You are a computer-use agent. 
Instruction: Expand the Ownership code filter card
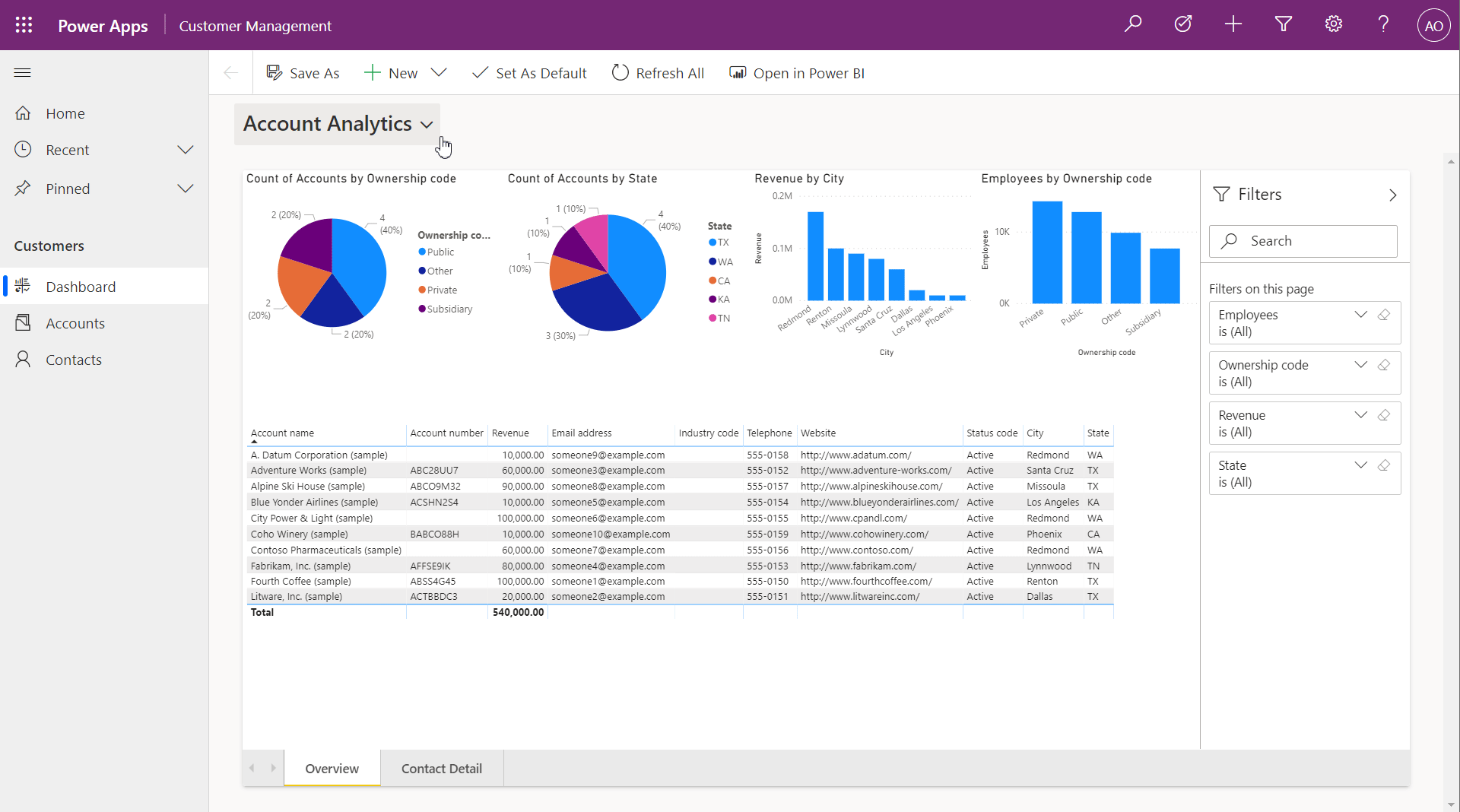coord(1360,365)
